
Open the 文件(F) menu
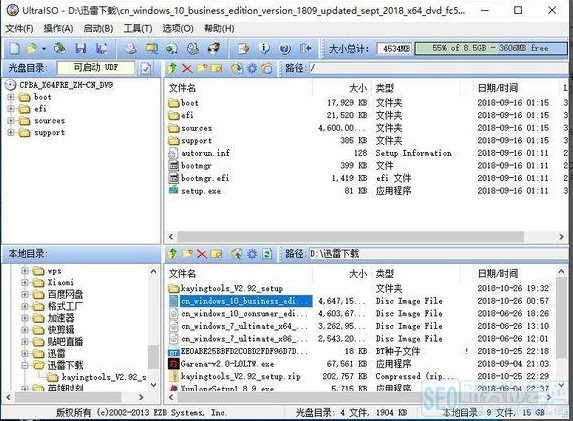pyautogui.click(x=19, y=29)
